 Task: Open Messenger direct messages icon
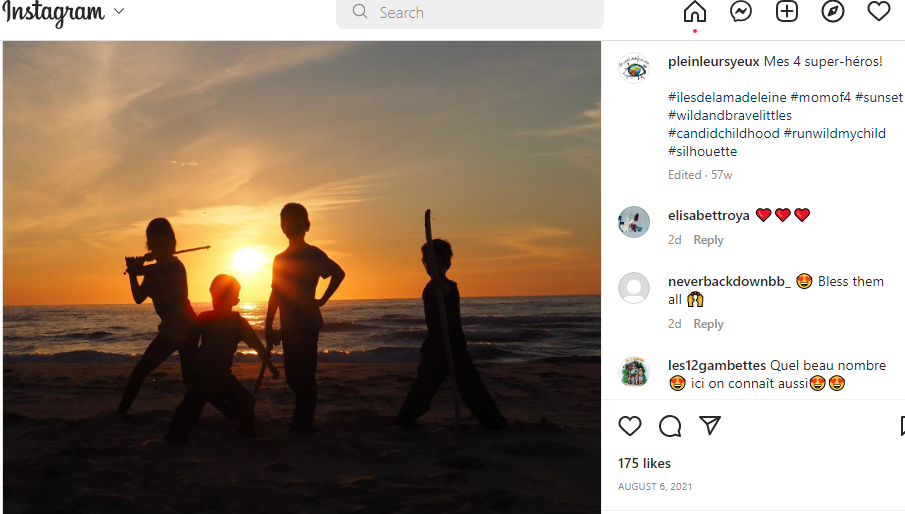point(741,12)
